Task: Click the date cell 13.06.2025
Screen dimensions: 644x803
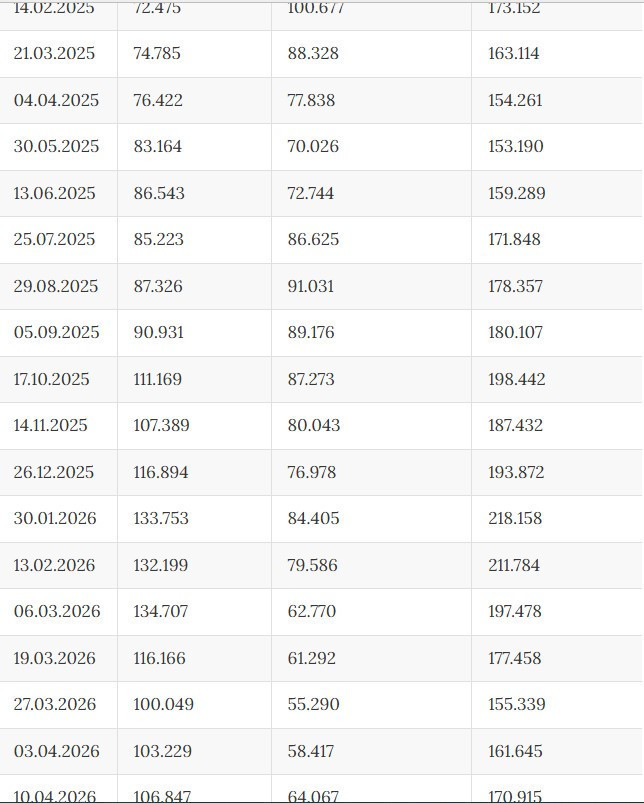Action: [x=54, y=193]
